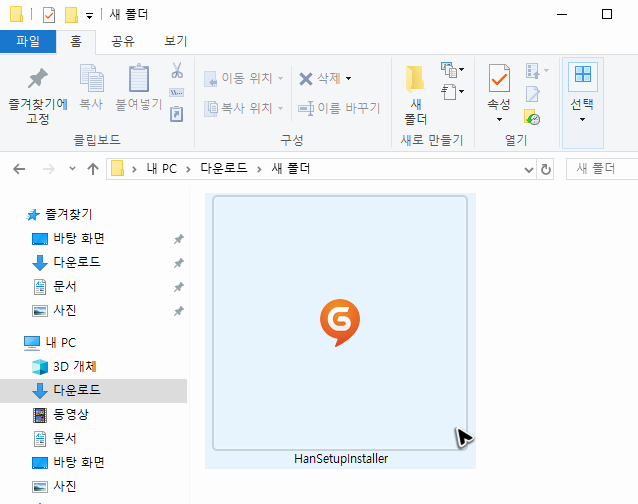Open the New item dropdown icon
Screen dimensions: 638x504
click(452, 70)
